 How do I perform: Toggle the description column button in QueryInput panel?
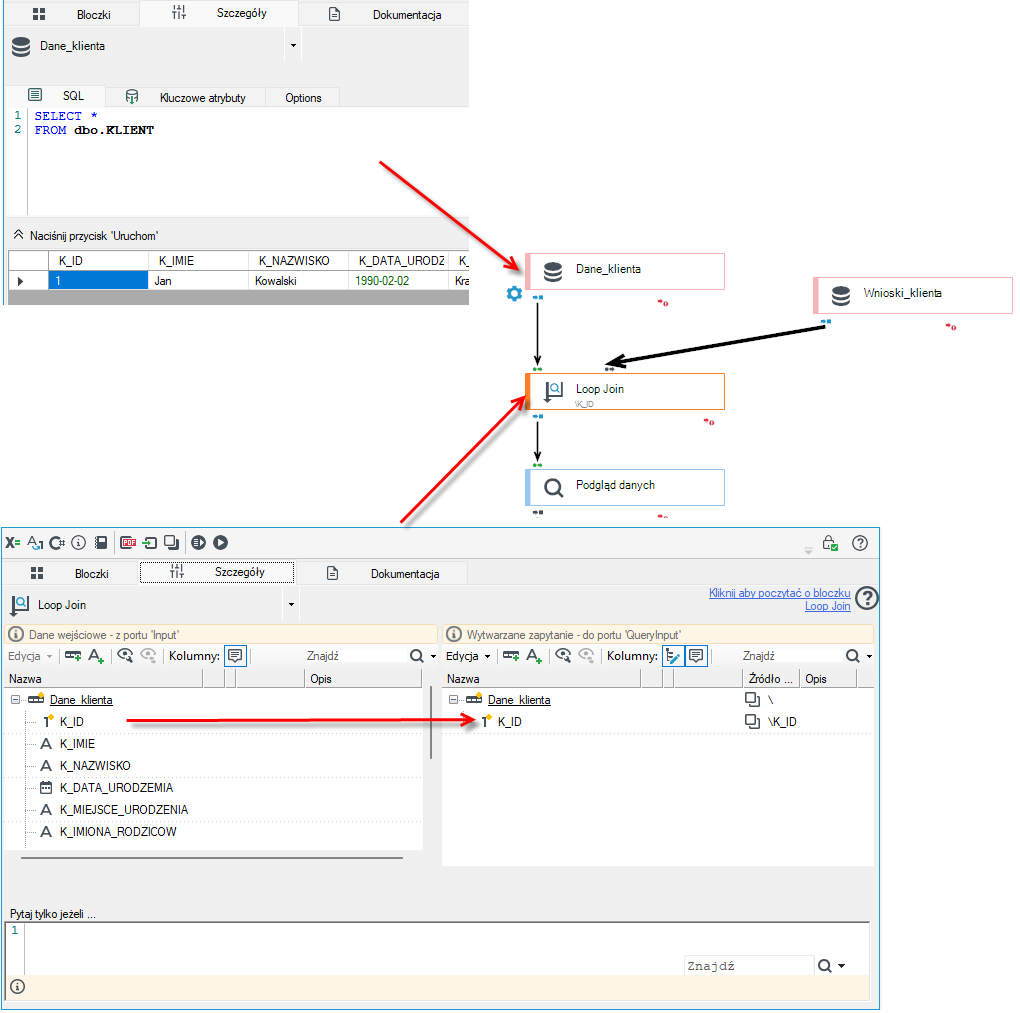[x=696, y=656]
